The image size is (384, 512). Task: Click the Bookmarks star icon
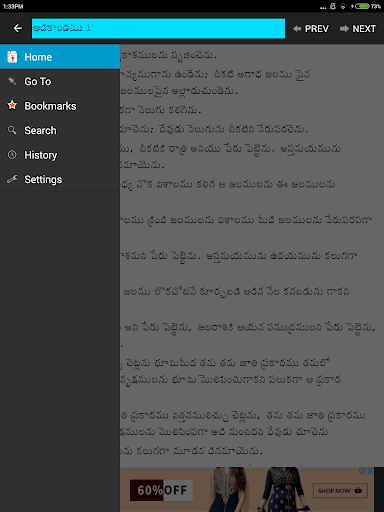(x=12, y=105)
